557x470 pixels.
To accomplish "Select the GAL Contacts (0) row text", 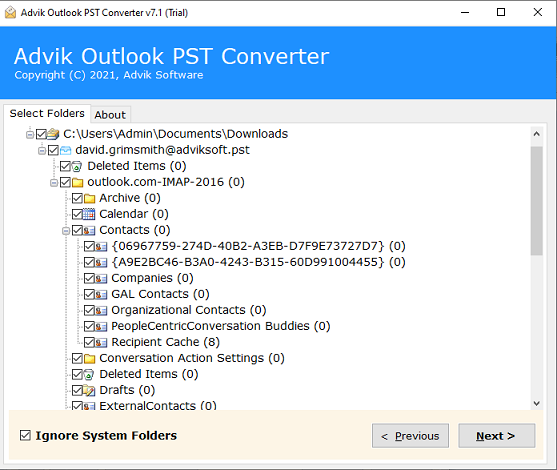I will pos(160,294).
